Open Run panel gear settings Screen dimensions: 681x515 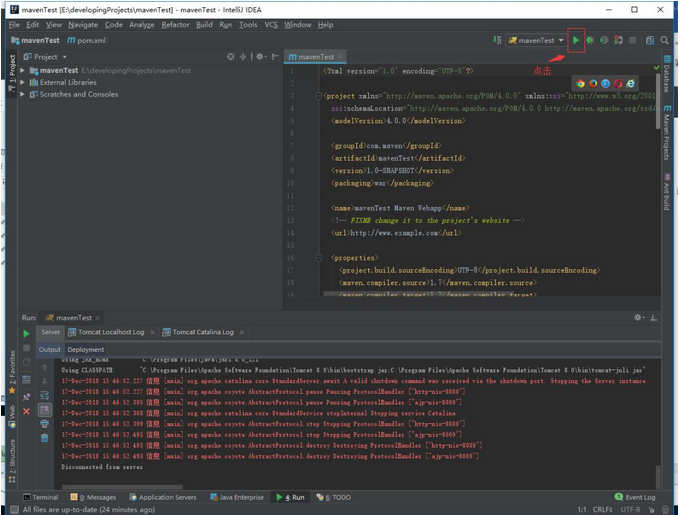pyautogui.click(x=638, y=318)
